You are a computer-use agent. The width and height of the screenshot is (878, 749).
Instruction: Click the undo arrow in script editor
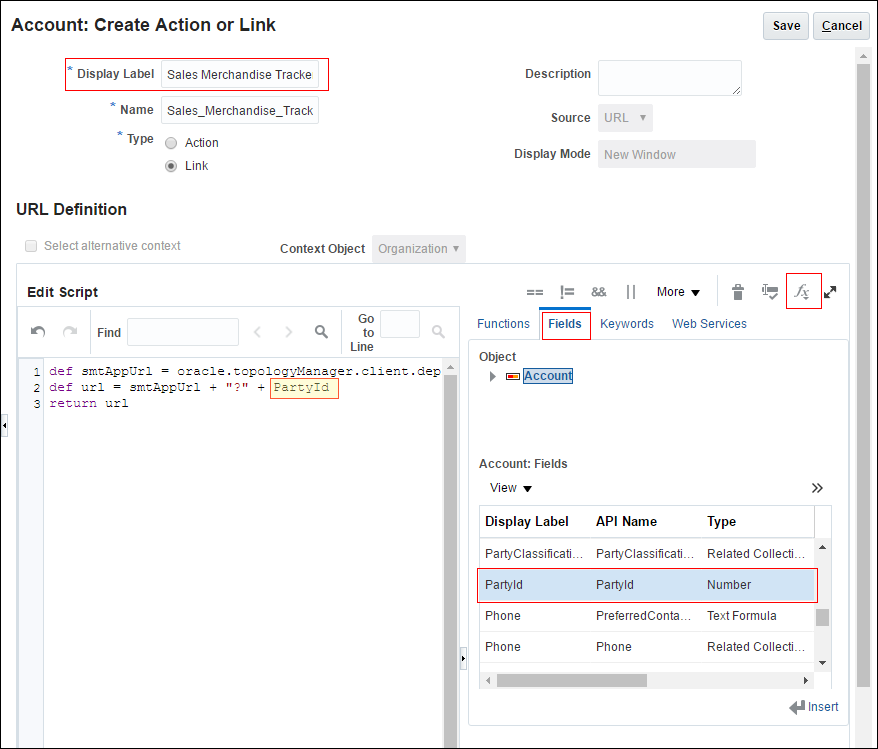point(38,331)
